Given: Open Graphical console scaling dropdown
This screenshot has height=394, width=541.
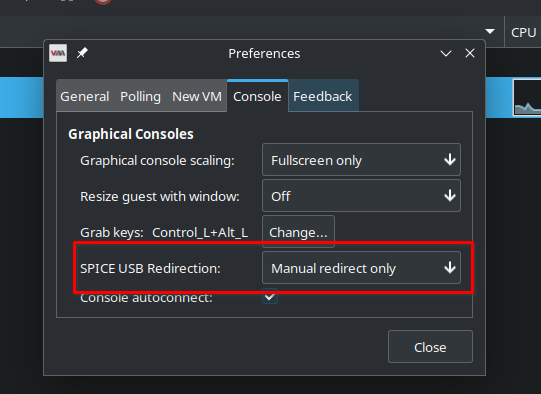Looking at the screenshot, I should (x=361, y=160).
